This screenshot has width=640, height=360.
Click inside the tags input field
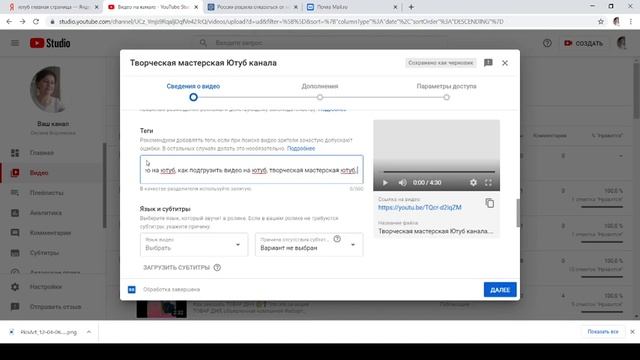(251, 169)
